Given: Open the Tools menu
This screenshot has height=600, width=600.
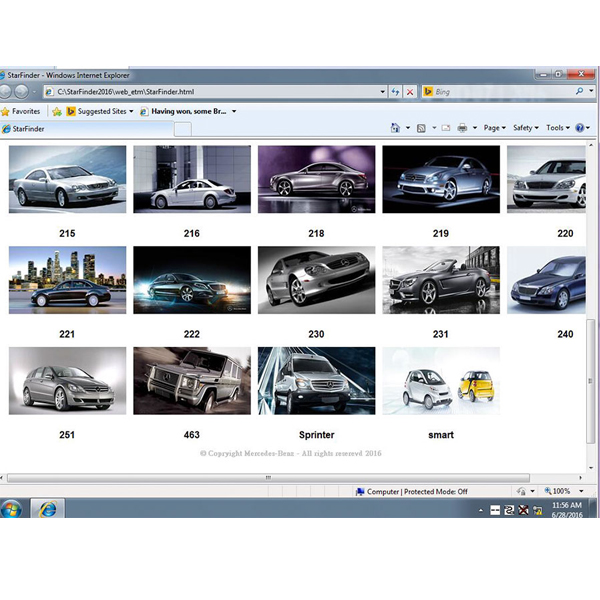Looking at the screenshot, I should (x=558, y=128).
